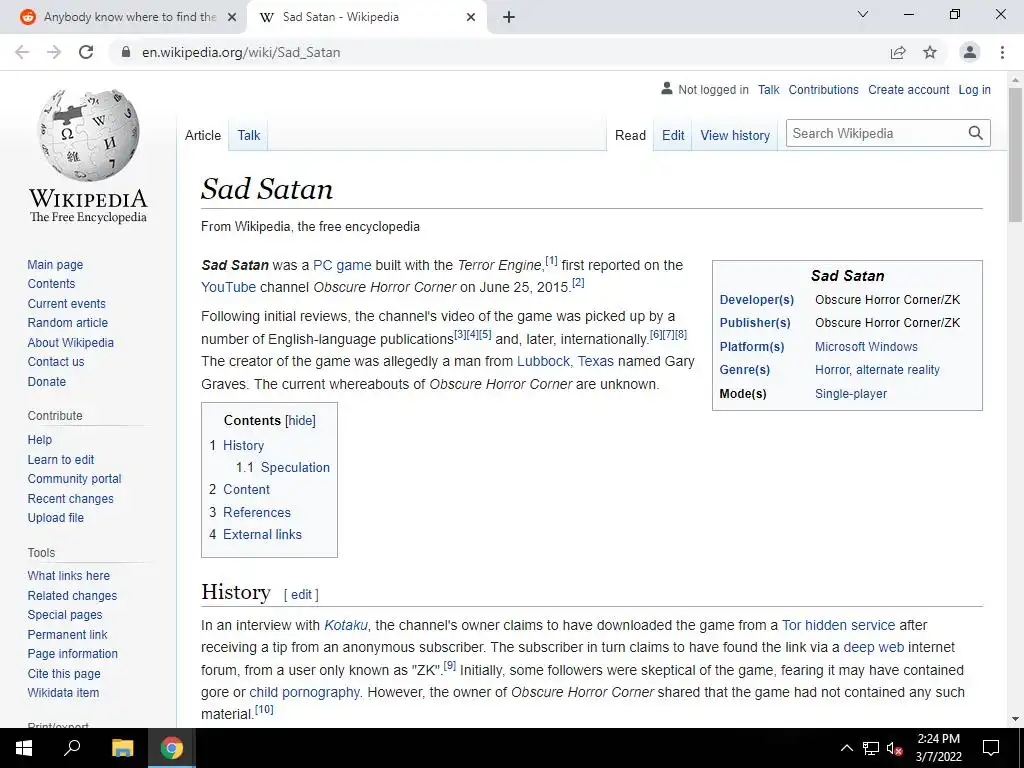Click the taskbar clock and date
The image size is (1024, 768).
click(938, 748)
